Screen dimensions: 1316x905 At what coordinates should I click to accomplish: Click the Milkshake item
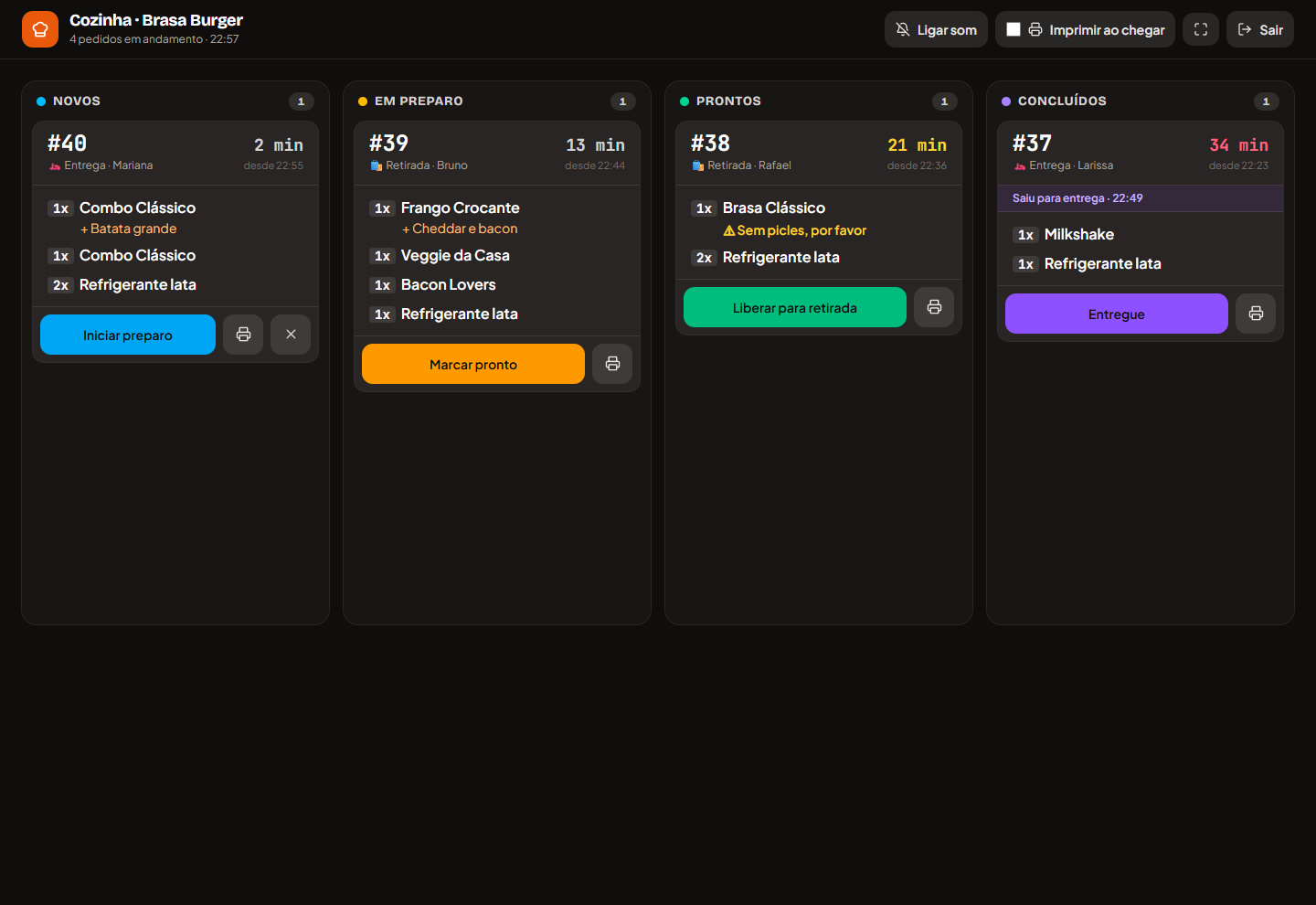coord(1079,234)
